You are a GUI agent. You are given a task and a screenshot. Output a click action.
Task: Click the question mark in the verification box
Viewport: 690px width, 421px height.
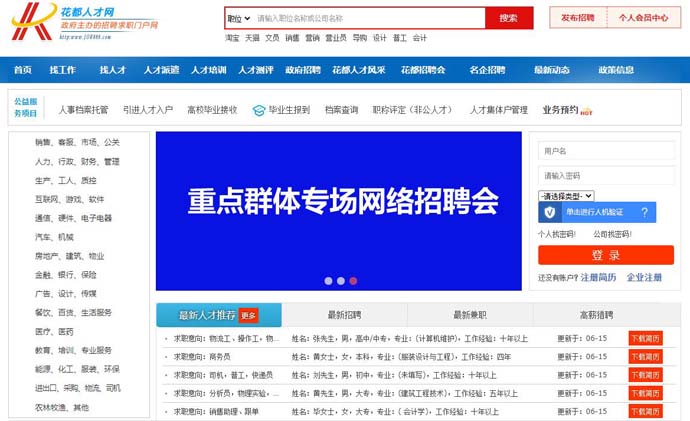[x=645, y=212]
